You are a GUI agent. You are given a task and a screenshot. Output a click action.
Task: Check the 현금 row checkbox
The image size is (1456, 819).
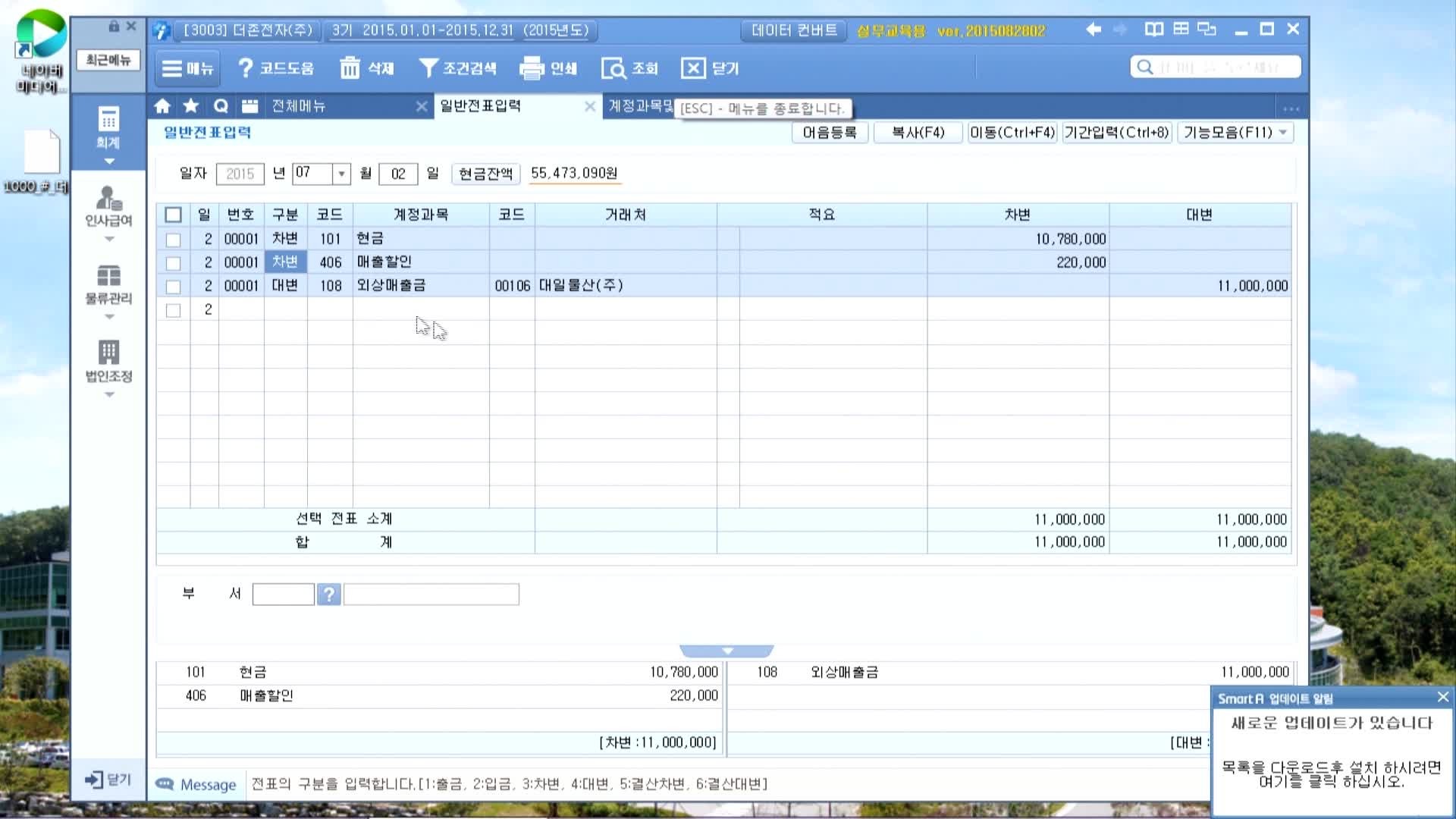pyautogui.click(x=173, y=240)
